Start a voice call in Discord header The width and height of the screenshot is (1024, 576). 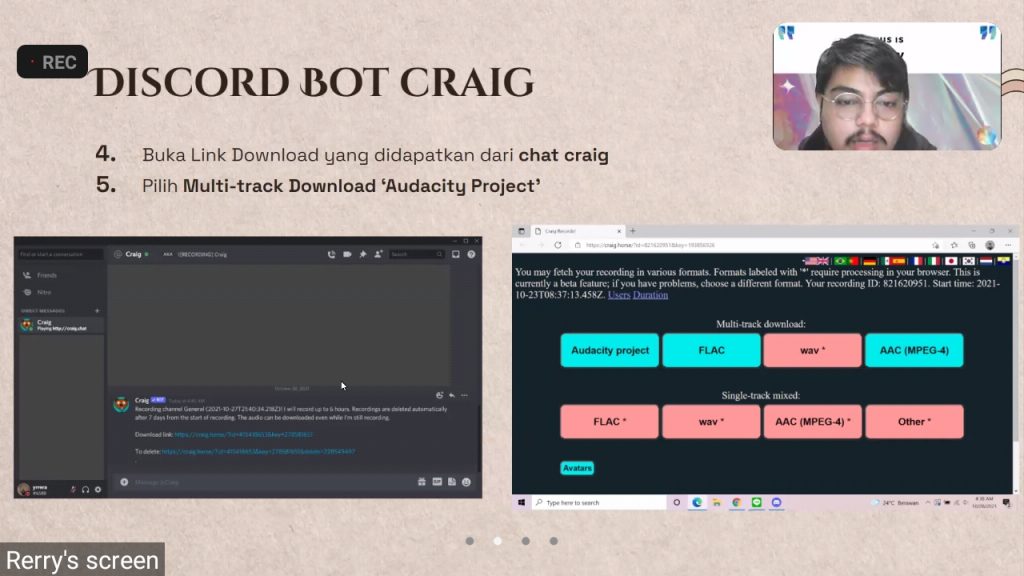coord(331,254)
